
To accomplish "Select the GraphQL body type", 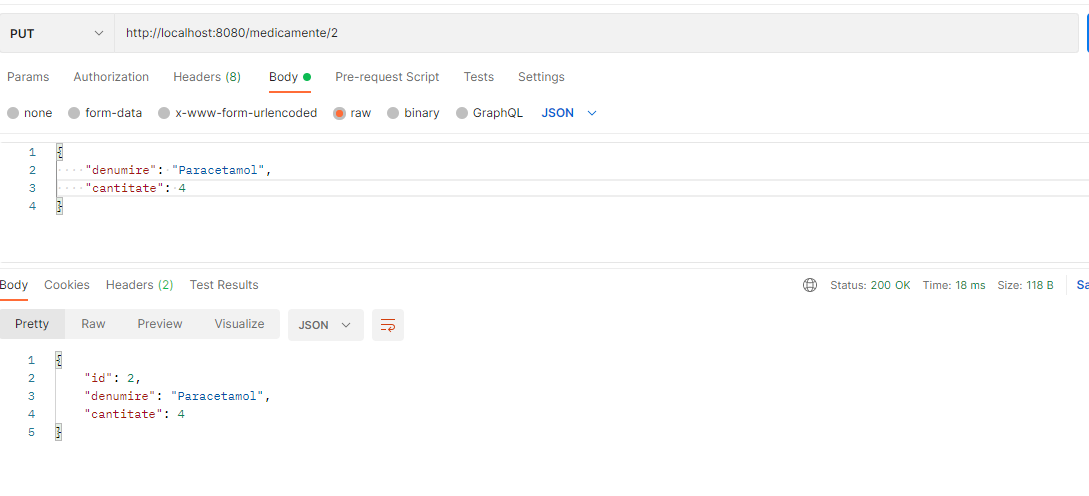I will point(490,113).
